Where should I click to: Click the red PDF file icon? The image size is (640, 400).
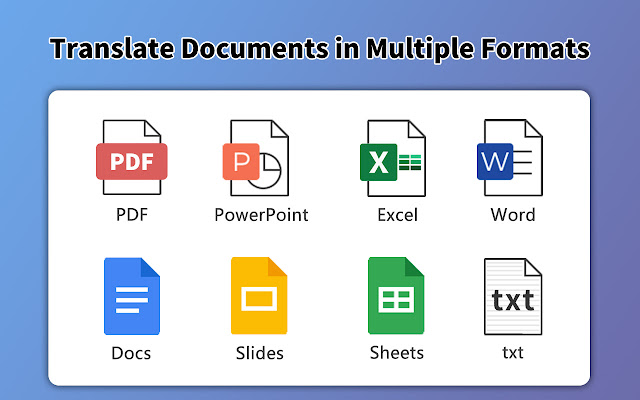(131, 158)
